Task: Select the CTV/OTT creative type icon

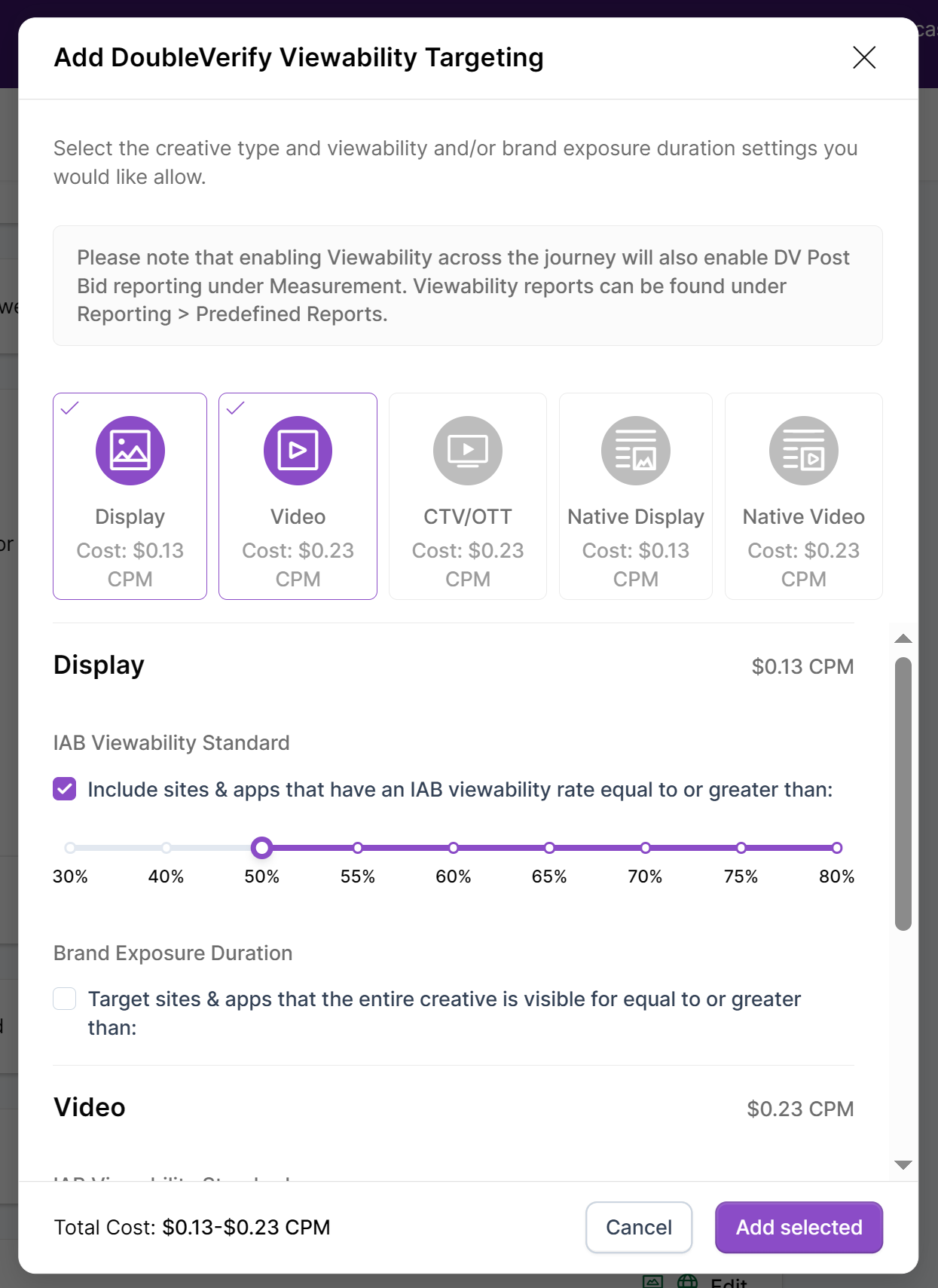Action: pos(467,451)
